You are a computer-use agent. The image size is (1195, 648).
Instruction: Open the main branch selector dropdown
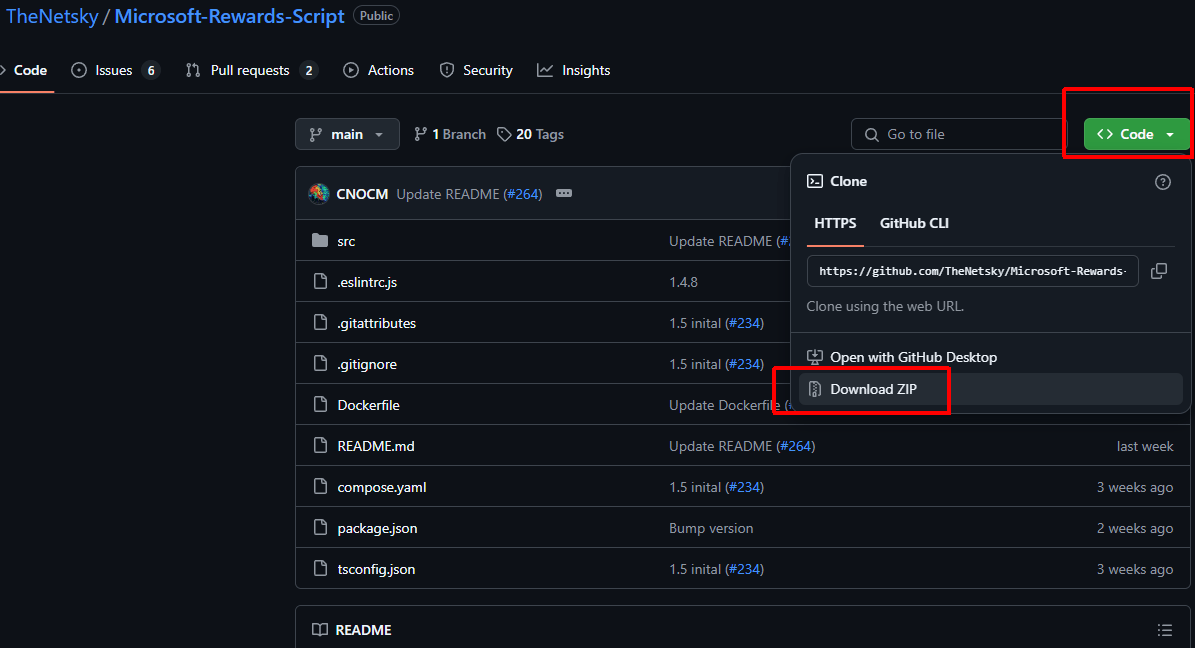coord(348,134)
